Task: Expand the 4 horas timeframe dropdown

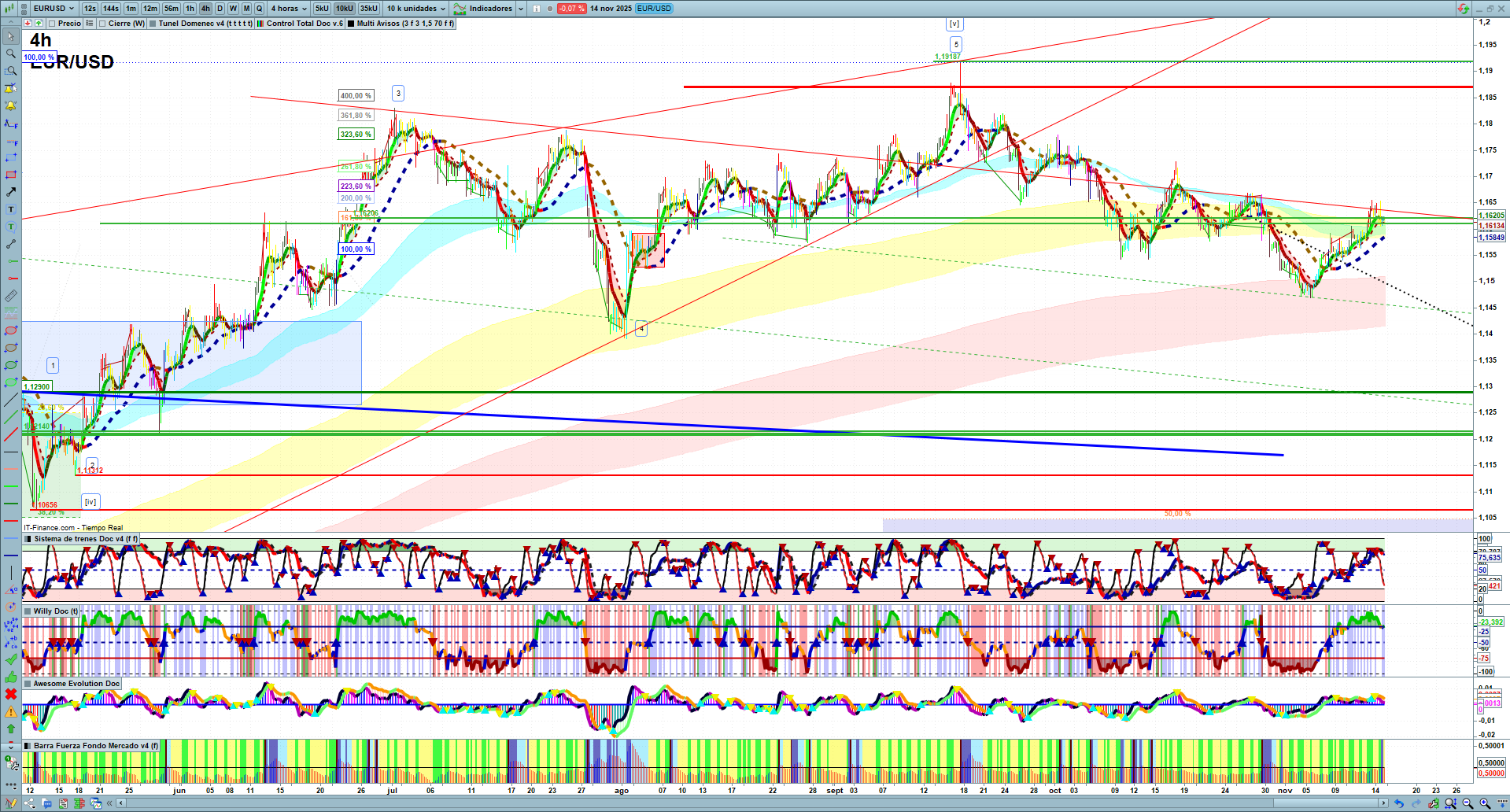Action: tap(288, 9)
